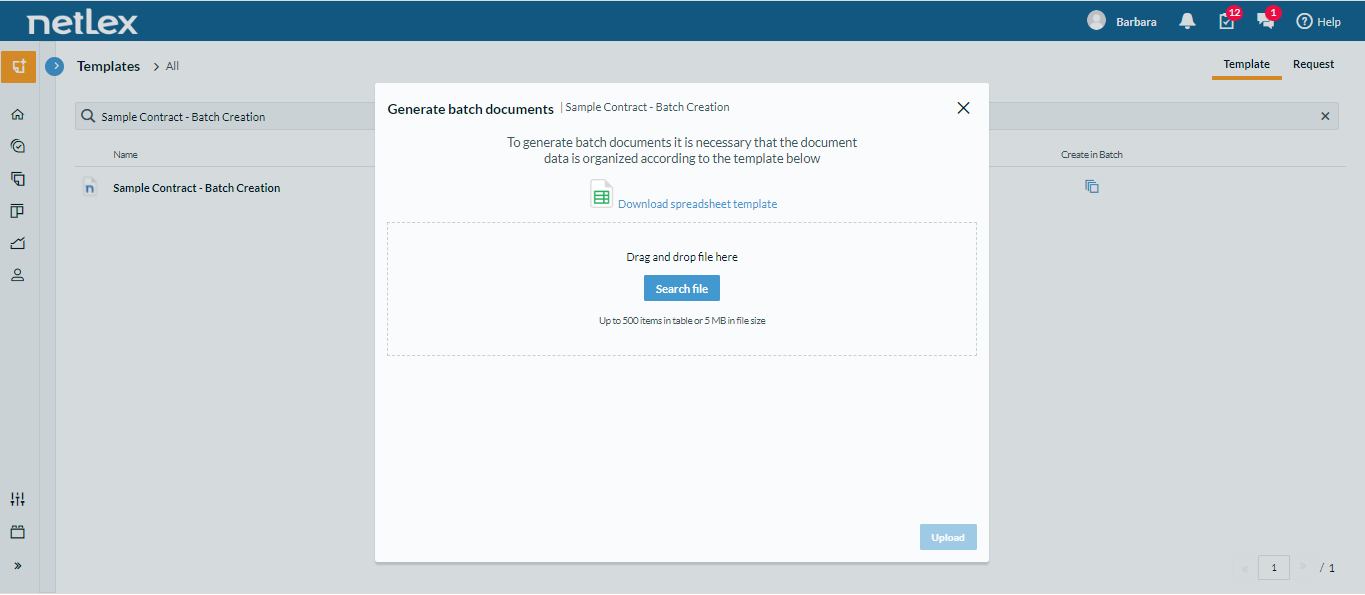Viewport: 1365px width, 595px height.
Task: Open the notifications bell icon
Action: (x=1188, y=21)
